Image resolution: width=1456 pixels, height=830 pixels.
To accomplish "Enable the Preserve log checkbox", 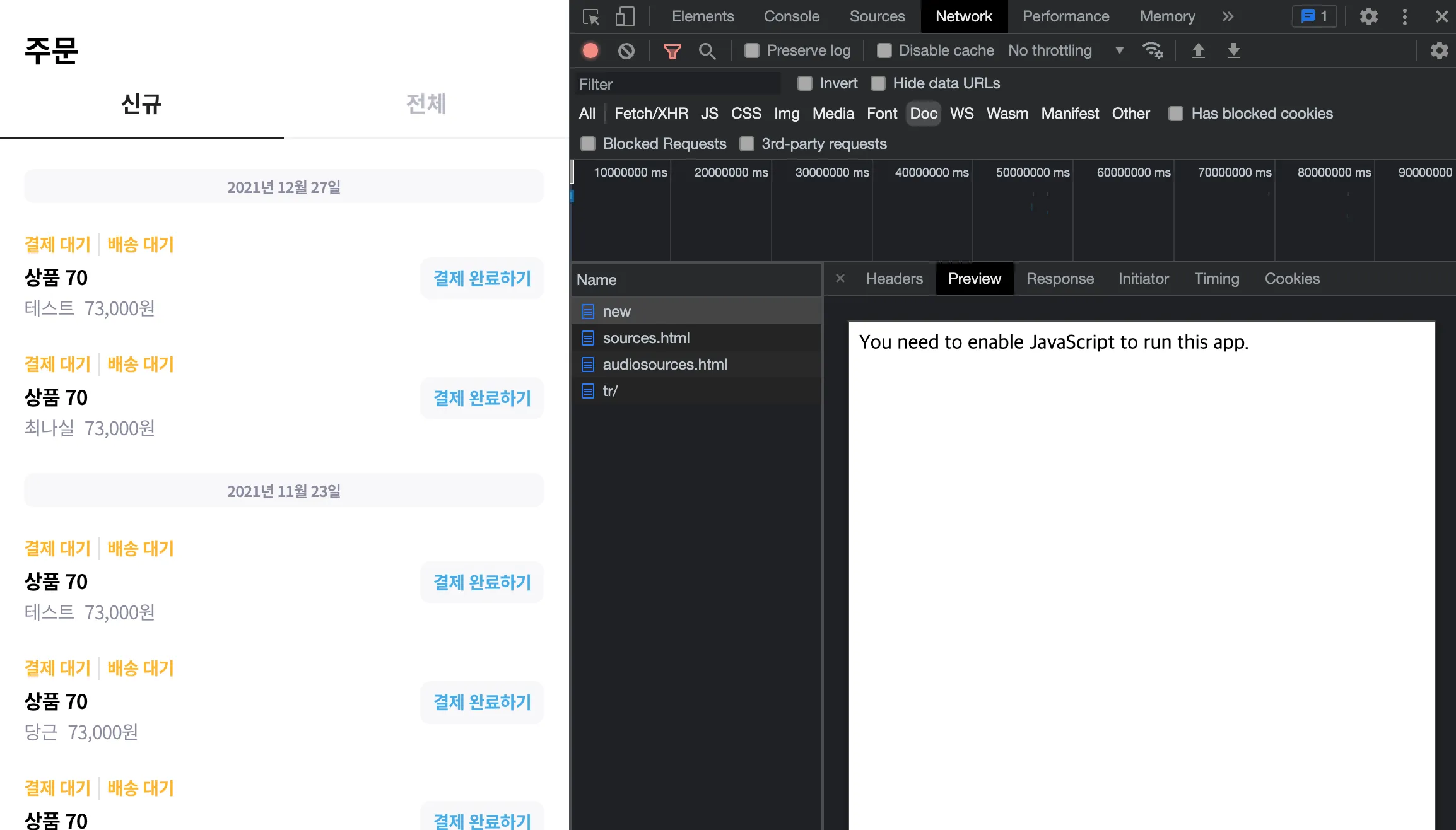I will pyautogui.click(x=752, y=50).
